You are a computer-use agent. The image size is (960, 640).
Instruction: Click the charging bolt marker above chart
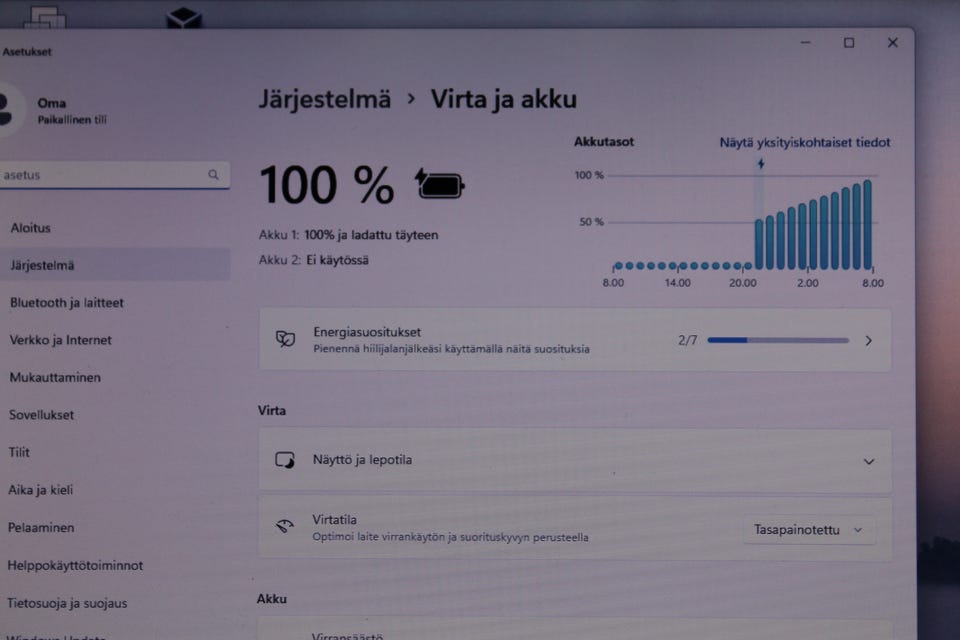coord(760,164)
